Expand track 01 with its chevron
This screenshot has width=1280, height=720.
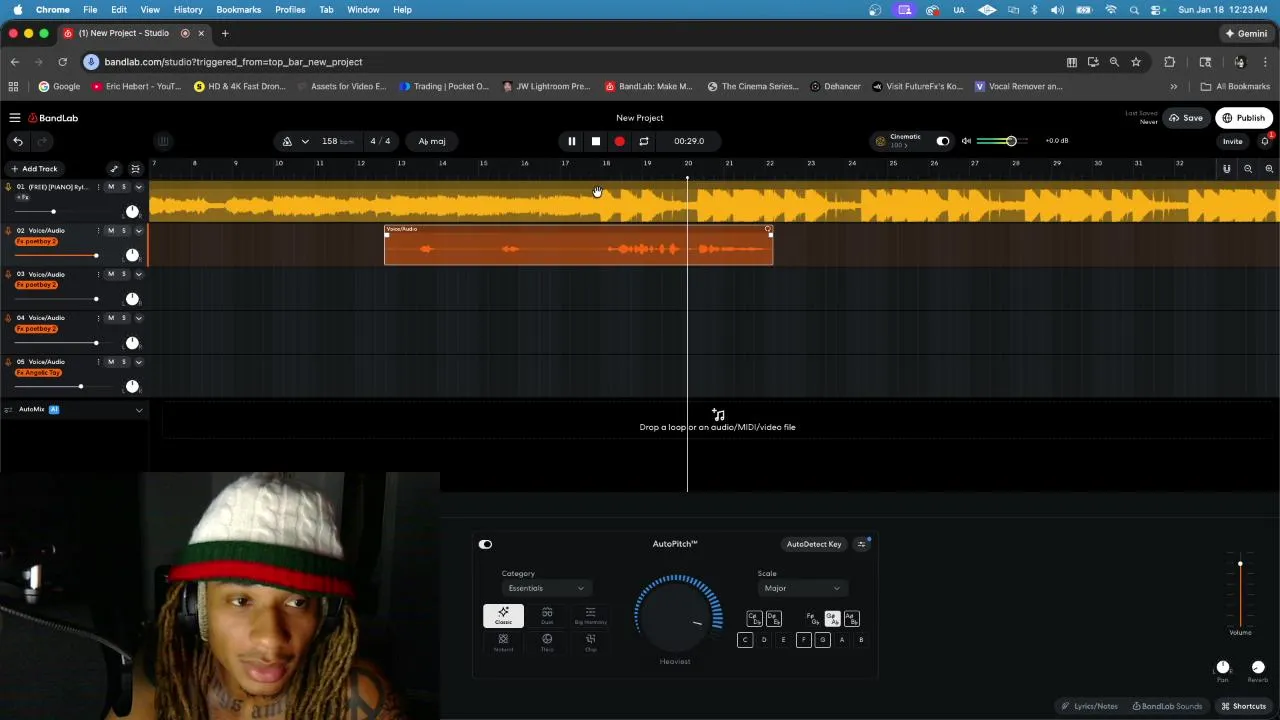click(139, 187)
